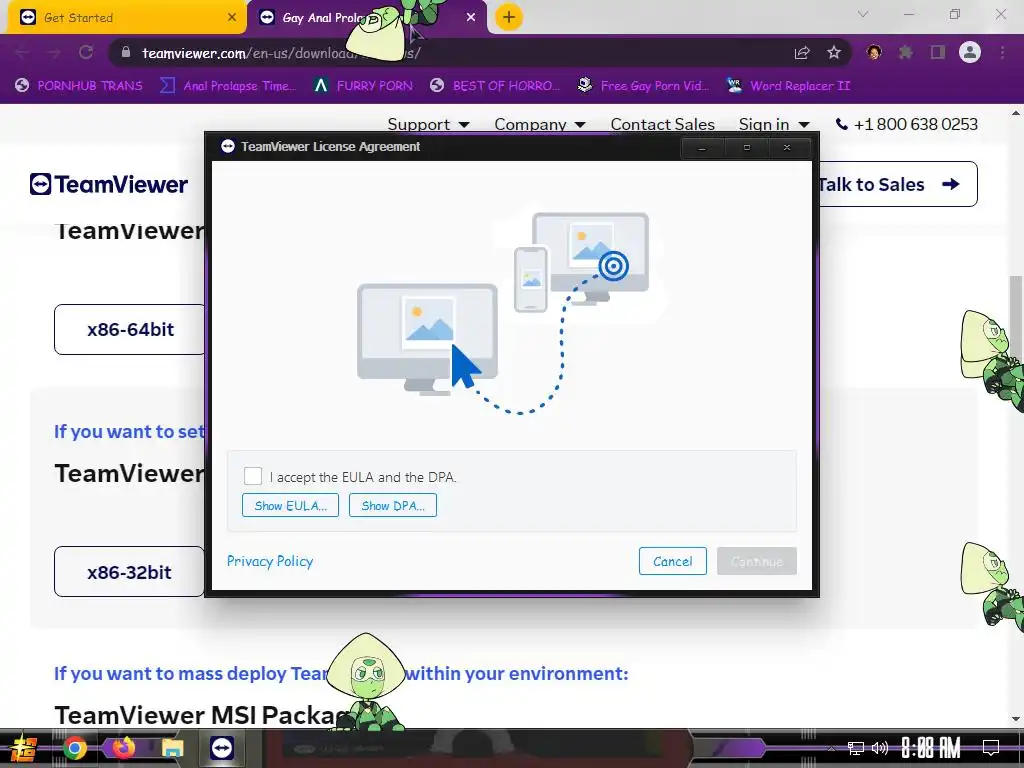Select the TeamViewer taskbar icon
The width and height of the screenshot is (1024, 768).
pos(222,748)
